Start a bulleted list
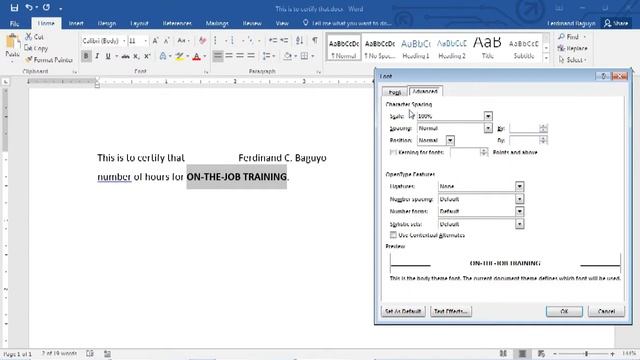This screenshot has width=640, height=360. click(216, 41)
